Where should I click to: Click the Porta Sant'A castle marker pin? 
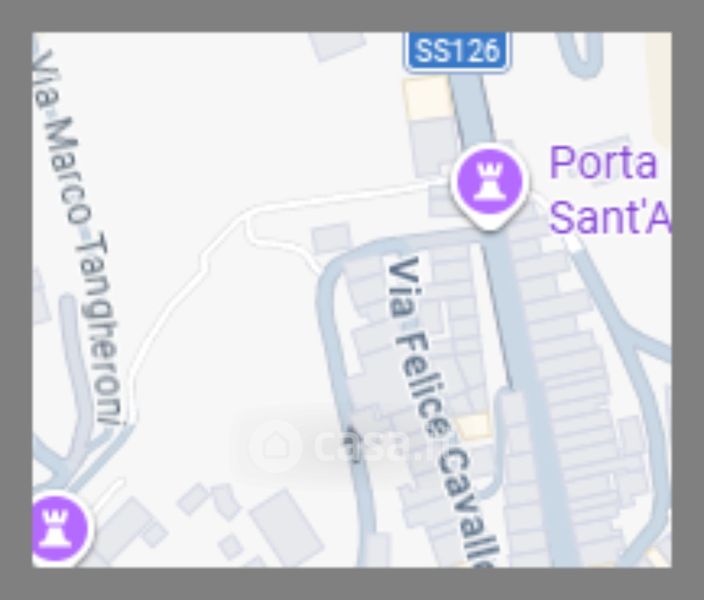pyautogui.click(x=490, y=186)
